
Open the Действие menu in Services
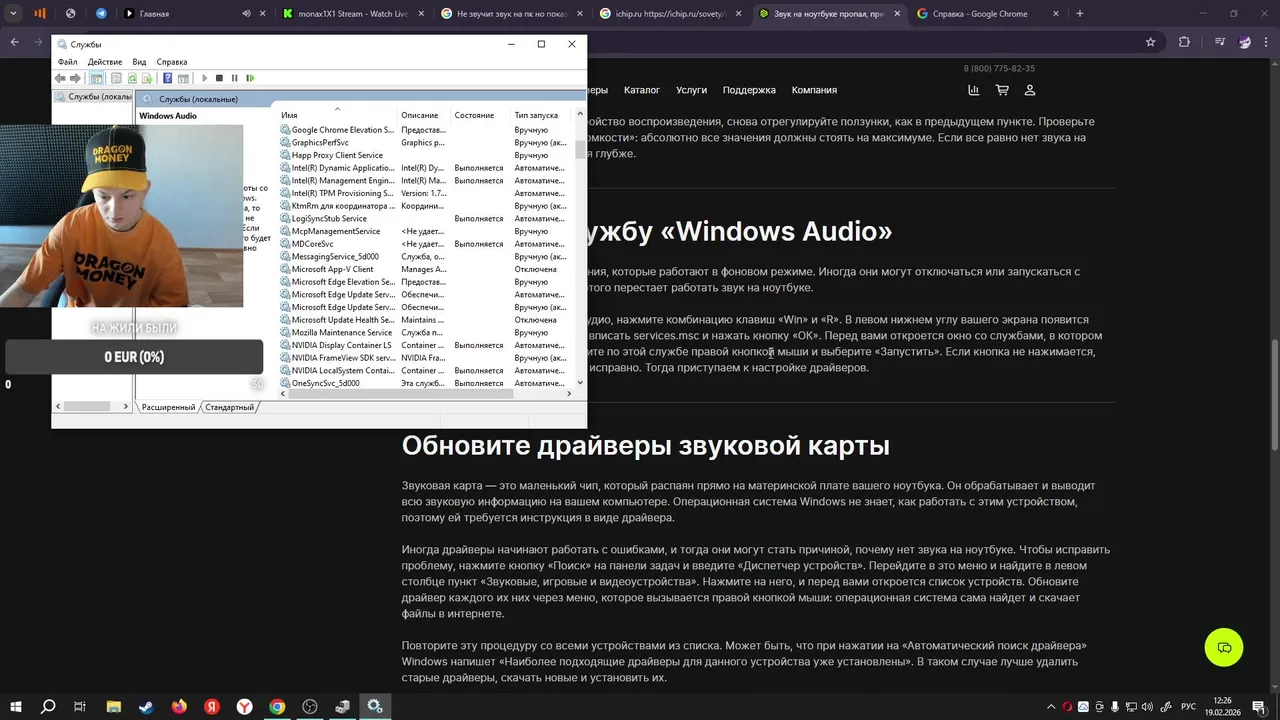click(x=105, y=62)
